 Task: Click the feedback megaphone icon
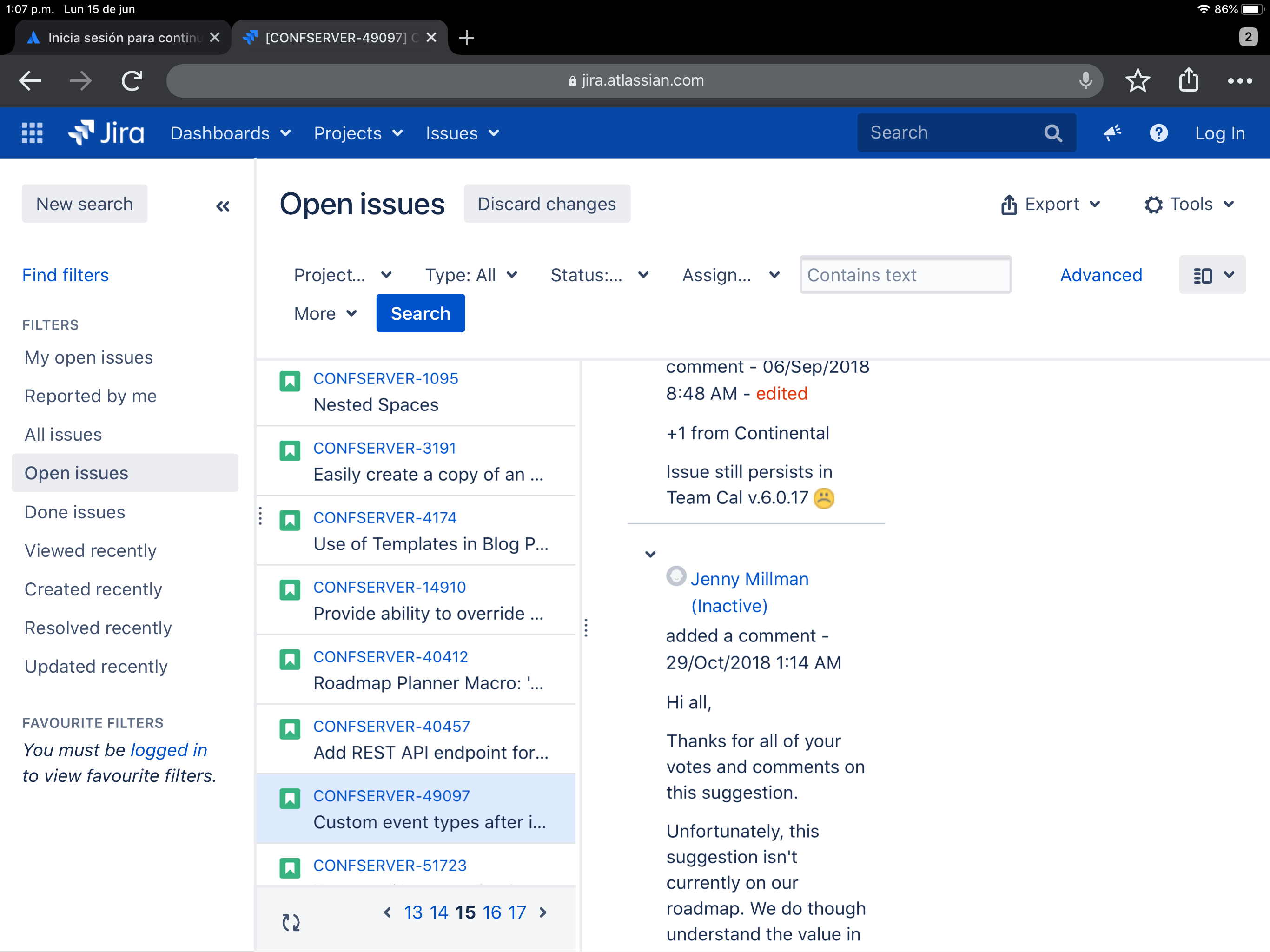1112,133
